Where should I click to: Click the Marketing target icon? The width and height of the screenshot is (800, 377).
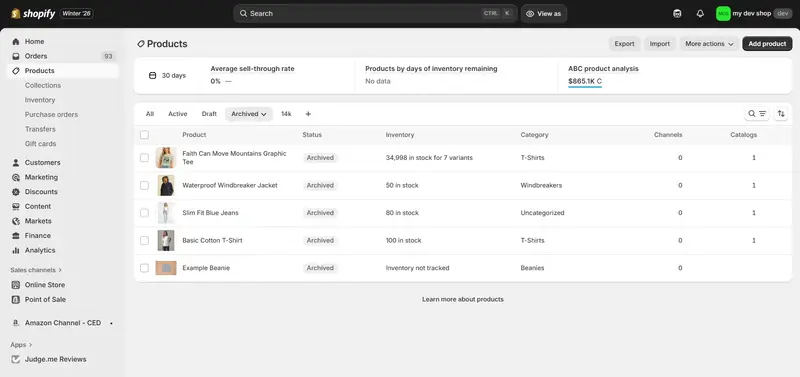16,177
